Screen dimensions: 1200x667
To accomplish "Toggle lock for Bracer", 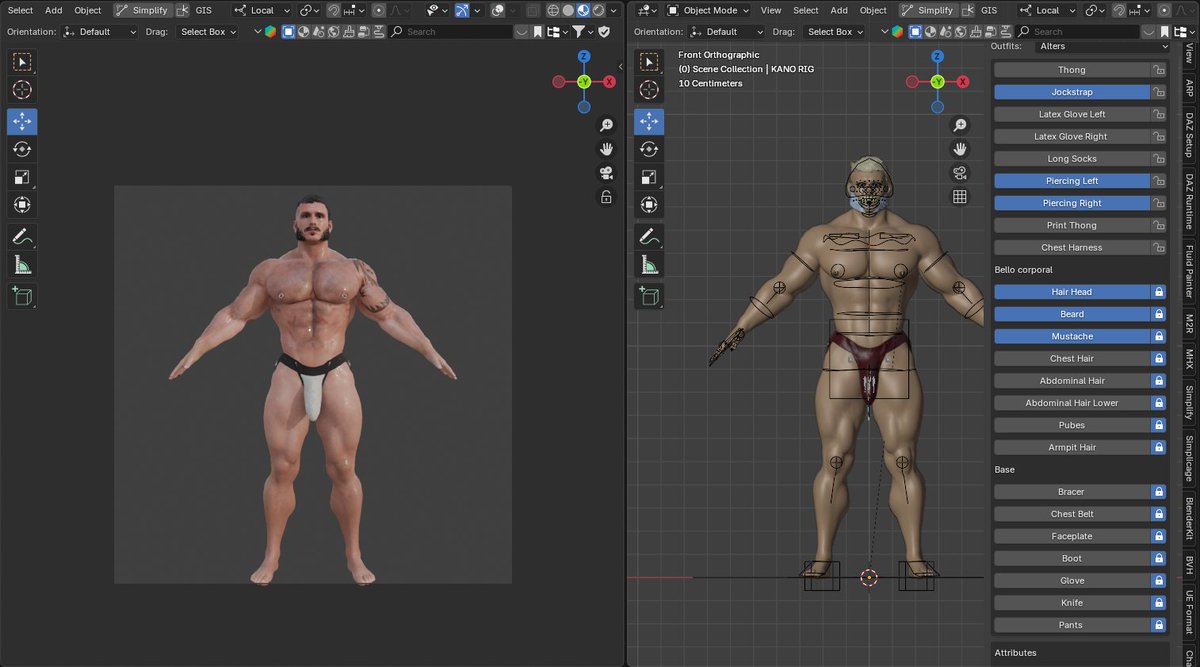I will 1159,492.
